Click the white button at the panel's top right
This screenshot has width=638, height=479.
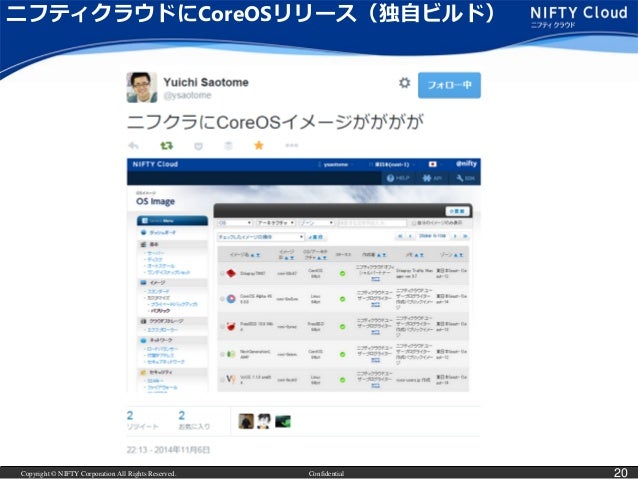click(457, 211)
